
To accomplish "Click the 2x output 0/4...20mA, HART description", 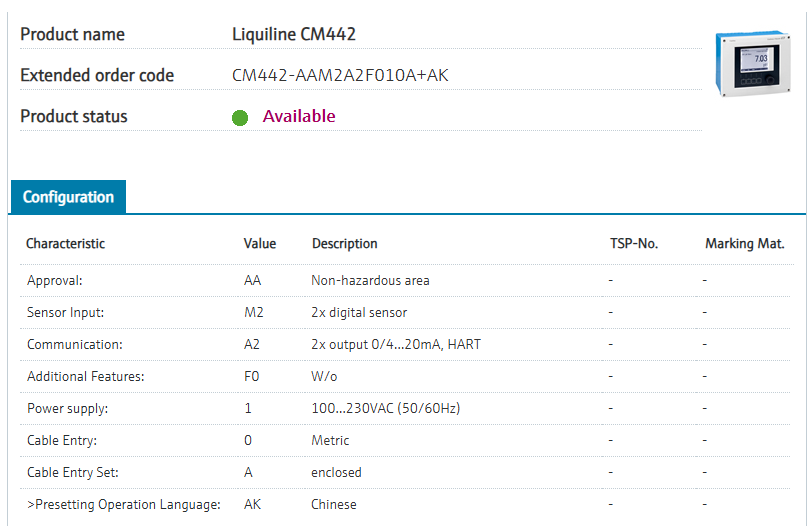I will [x=397, y=345].
